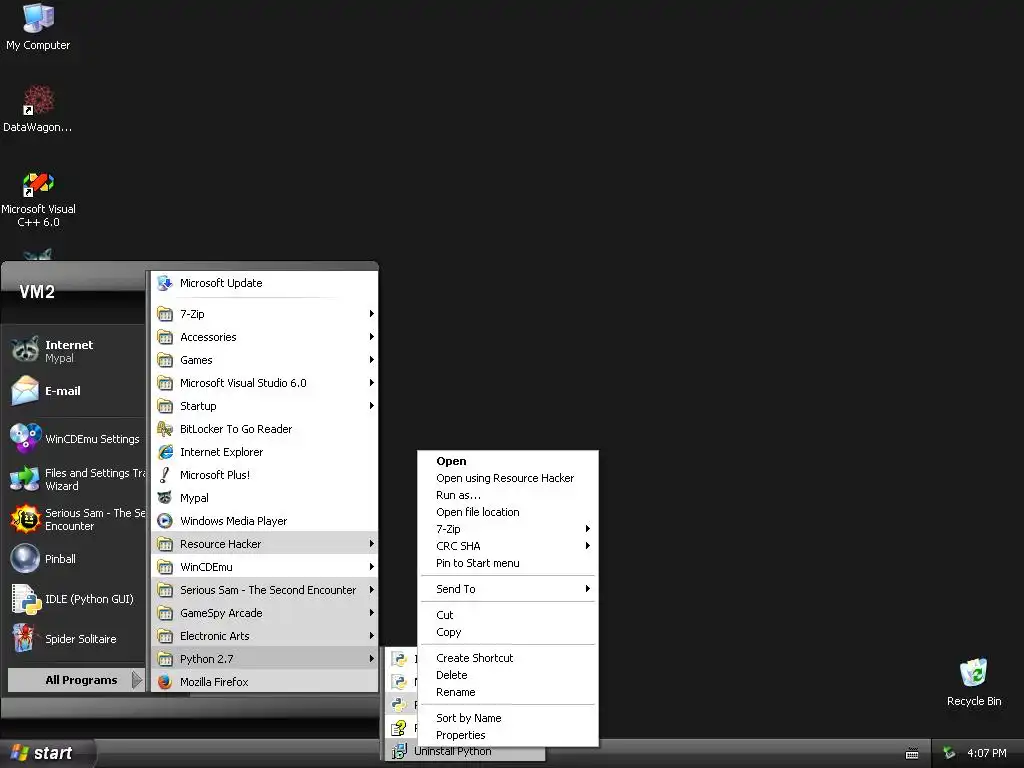Screen dimensions: 1024x768
Task: Choose Rename in the context menu
Action: (x=508, y=692)
